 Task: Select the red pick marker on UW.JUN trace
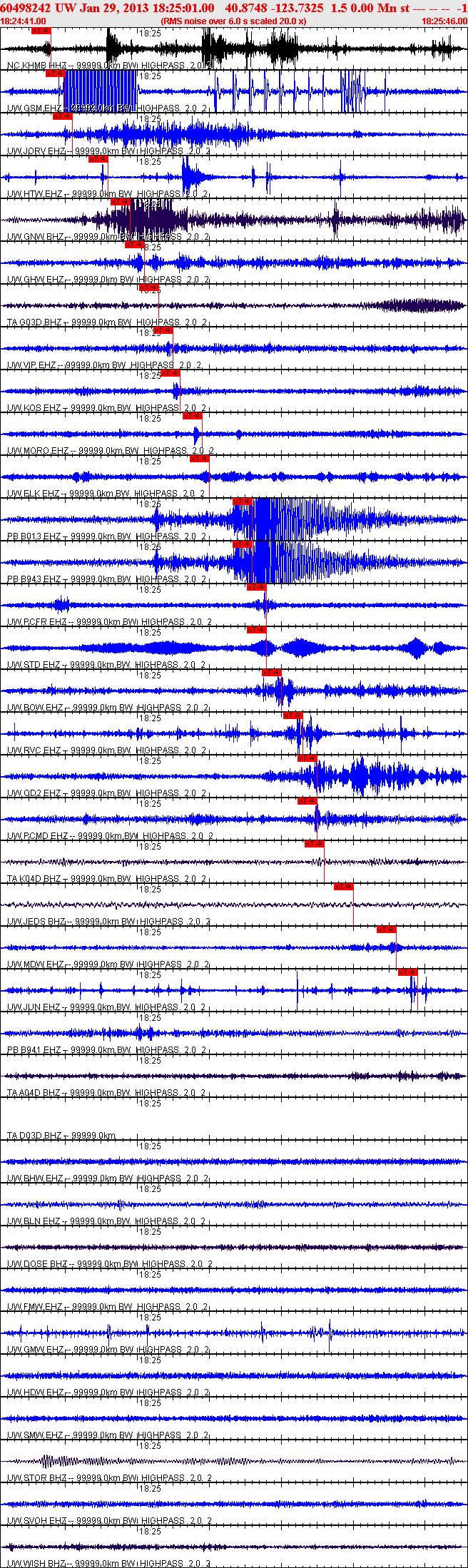pyautogui.click(x=408, y=972)
